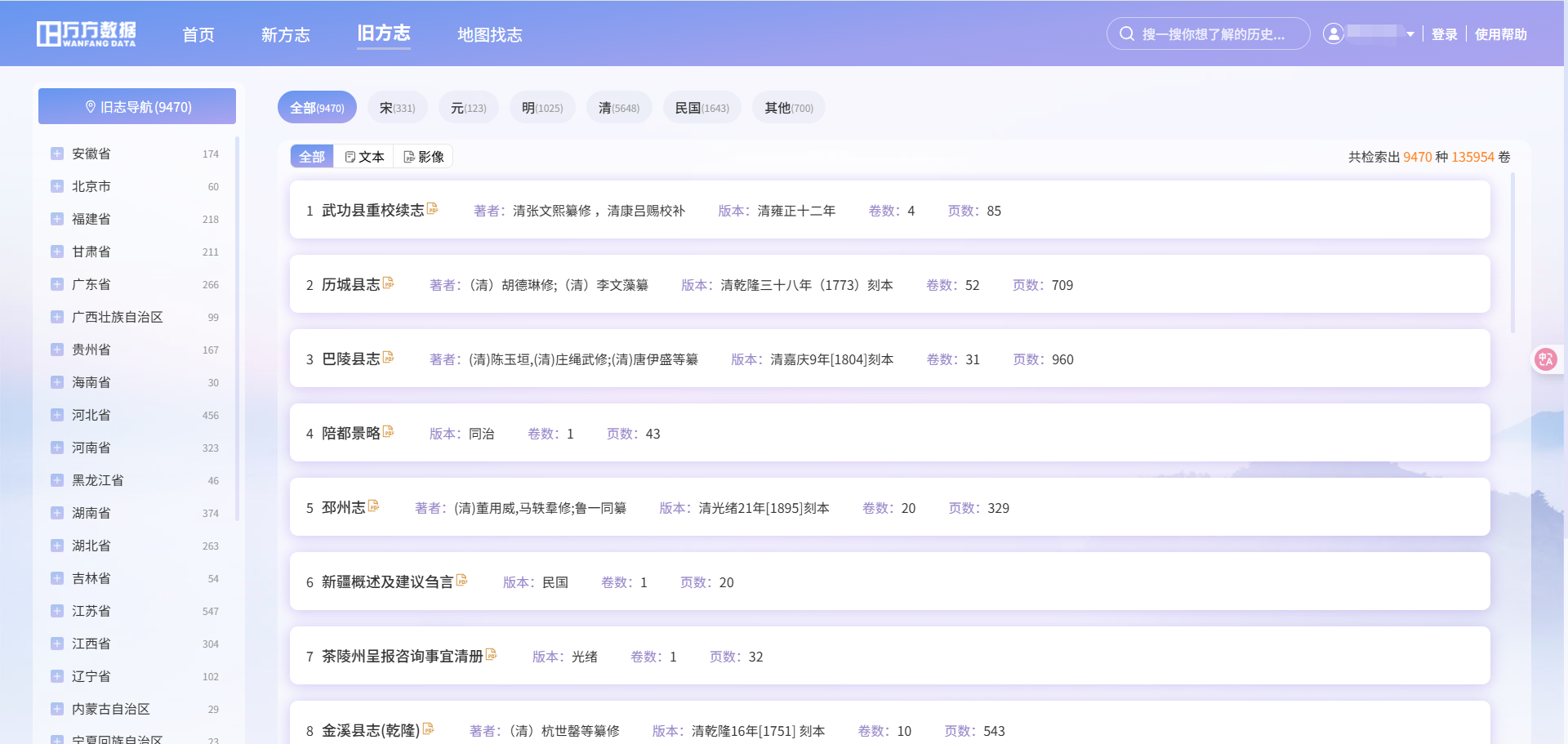Open the 地图找志 navigation tab
This screenshot has width=1568, height=744.
coord(489,34)
